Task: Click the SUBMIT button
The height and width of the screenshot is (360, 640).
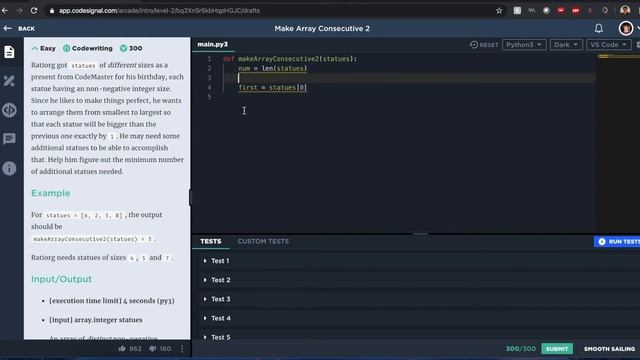Action: [557, 349]
